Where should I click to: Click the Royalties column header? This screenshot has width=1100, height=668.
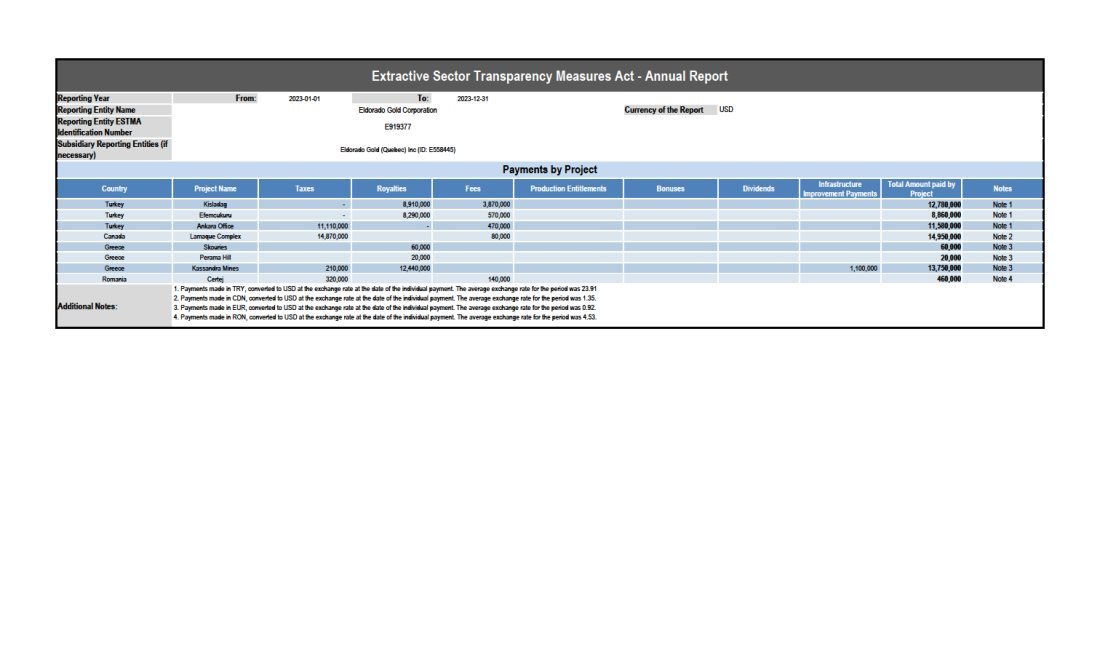click(391, 189)
